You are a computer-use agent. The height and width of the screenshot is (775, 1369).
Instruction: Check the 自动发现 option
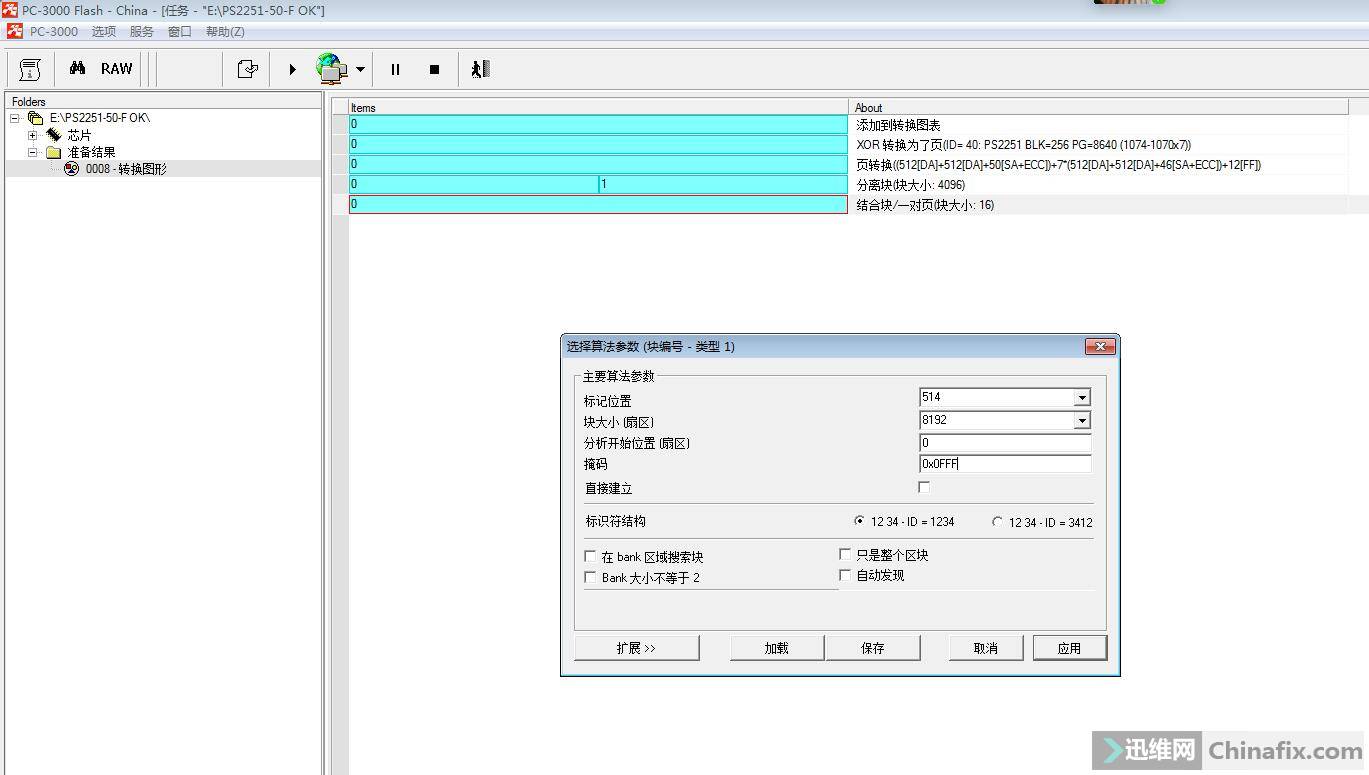(x=845, y=574)
